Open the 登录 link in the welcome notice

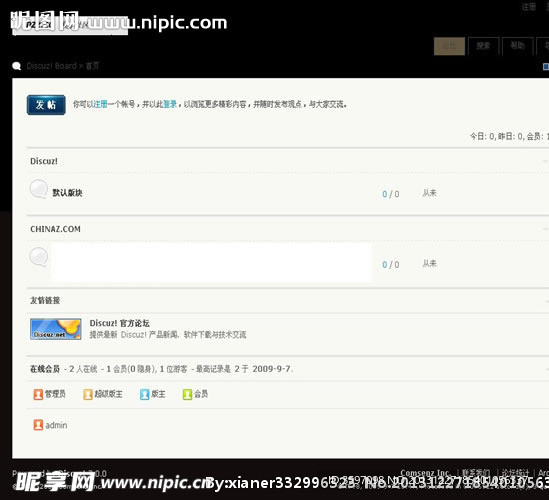(170, 104)
